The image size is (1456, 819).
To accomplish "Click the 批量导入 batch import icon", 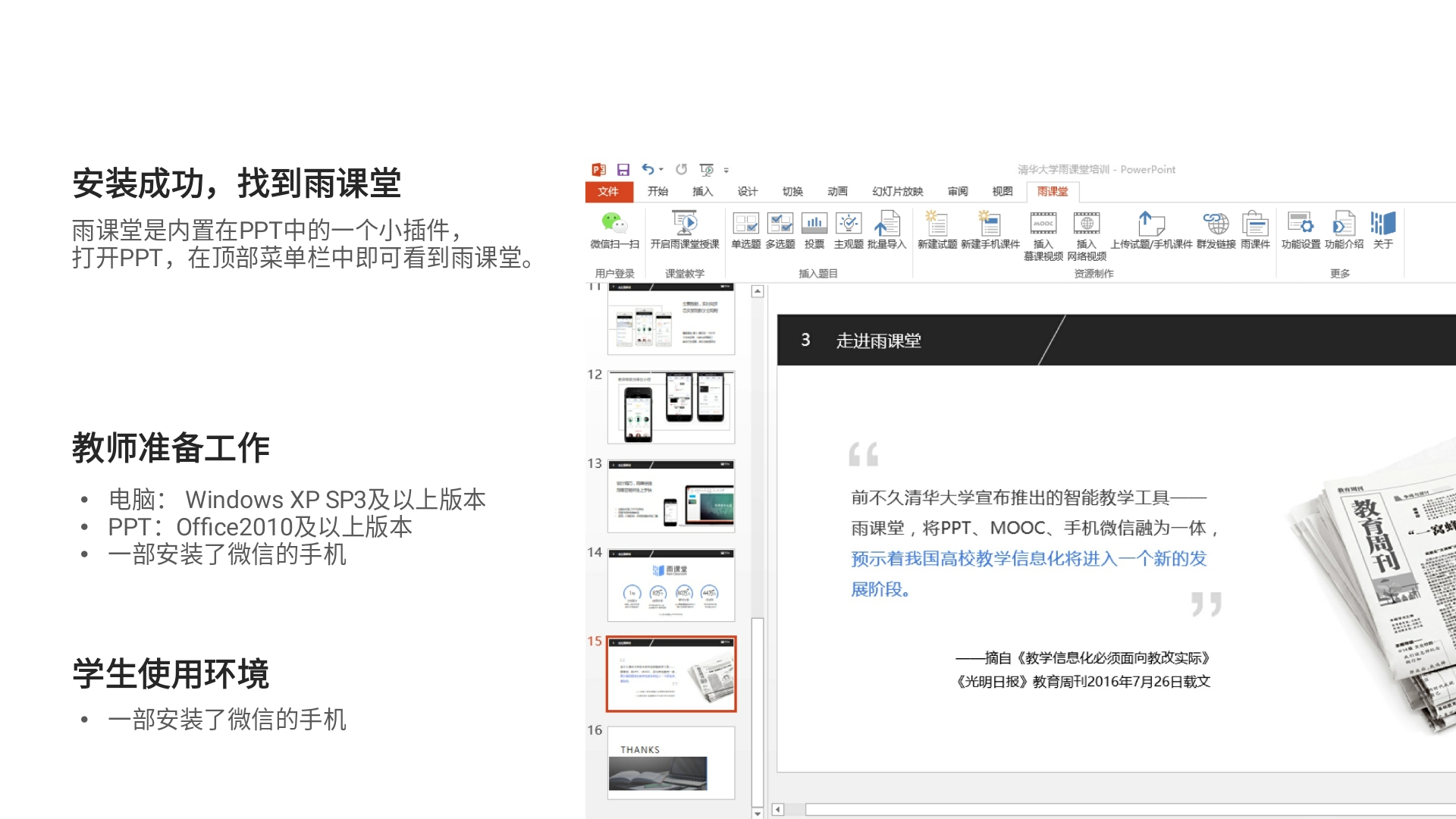I will pos(886,230).
